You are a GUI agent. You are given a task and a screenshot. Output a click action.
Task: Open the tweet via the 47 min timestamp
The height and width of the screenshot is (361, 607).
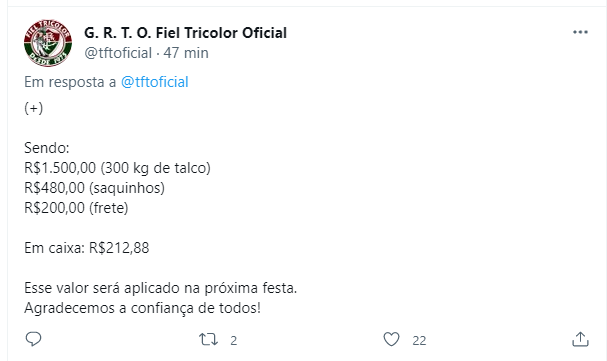click(x=186, y=53)
